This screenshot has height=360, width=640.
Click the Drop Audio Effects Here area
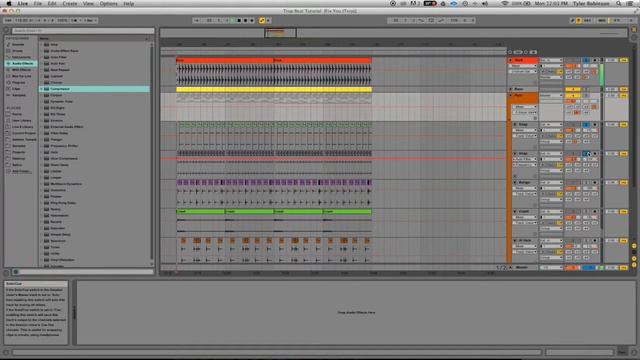click(356, 312)
